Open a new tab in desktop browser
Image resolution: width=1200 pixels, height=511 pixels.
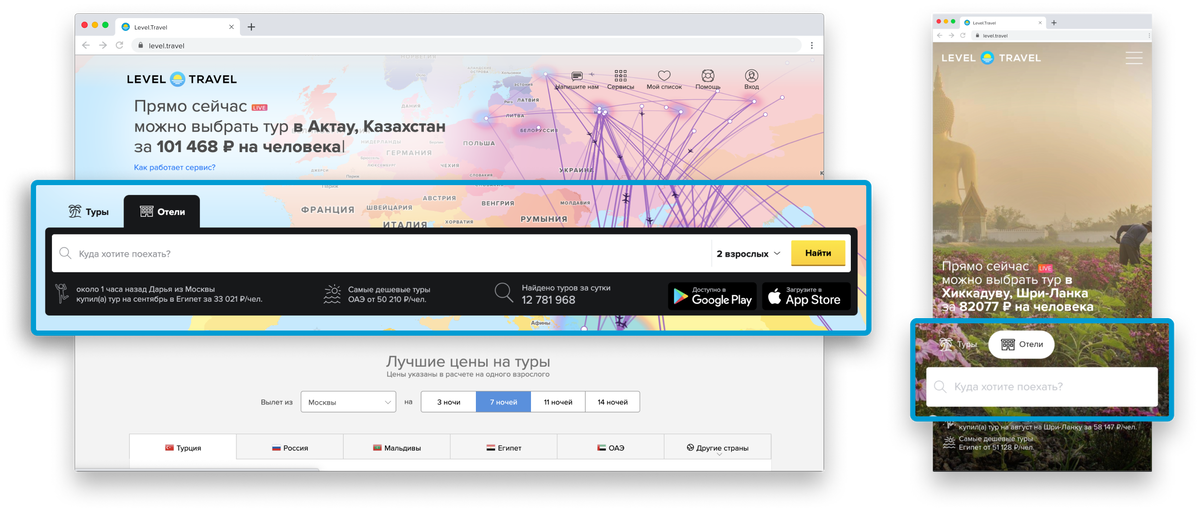click(x=251, y=27)
